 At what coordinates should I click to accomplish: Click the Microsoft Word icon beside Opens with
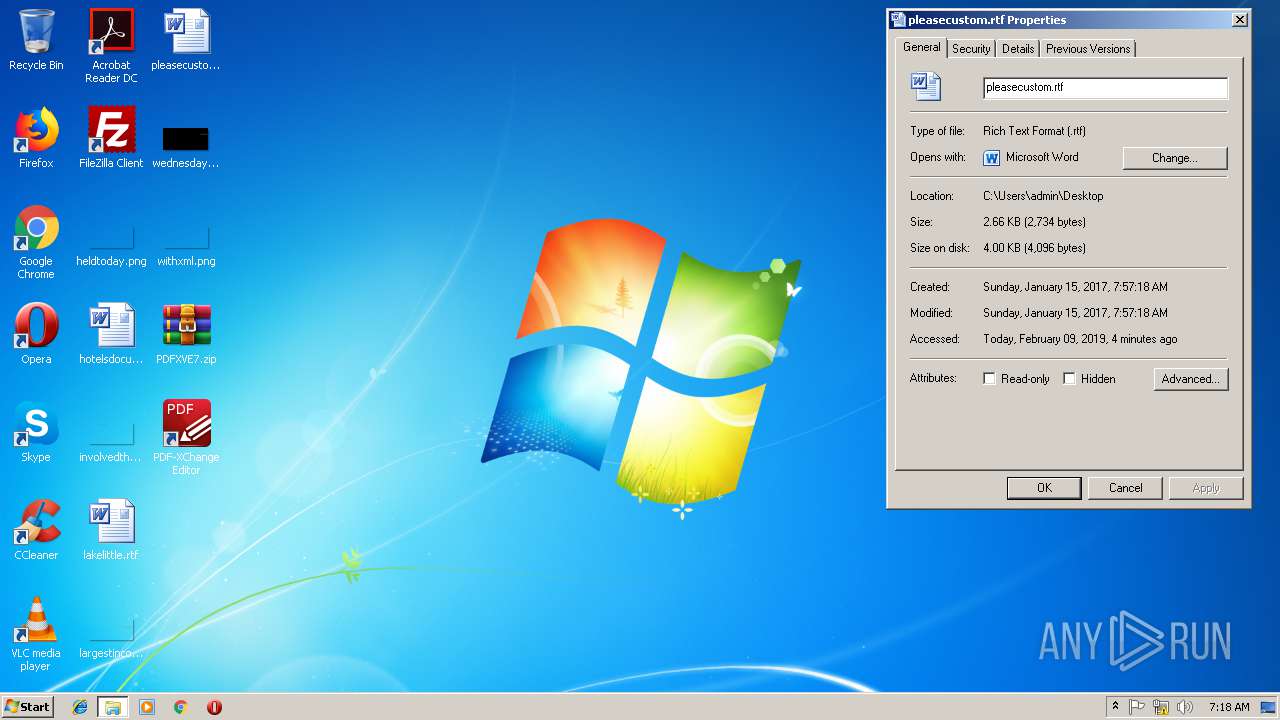tap(992, 158)
